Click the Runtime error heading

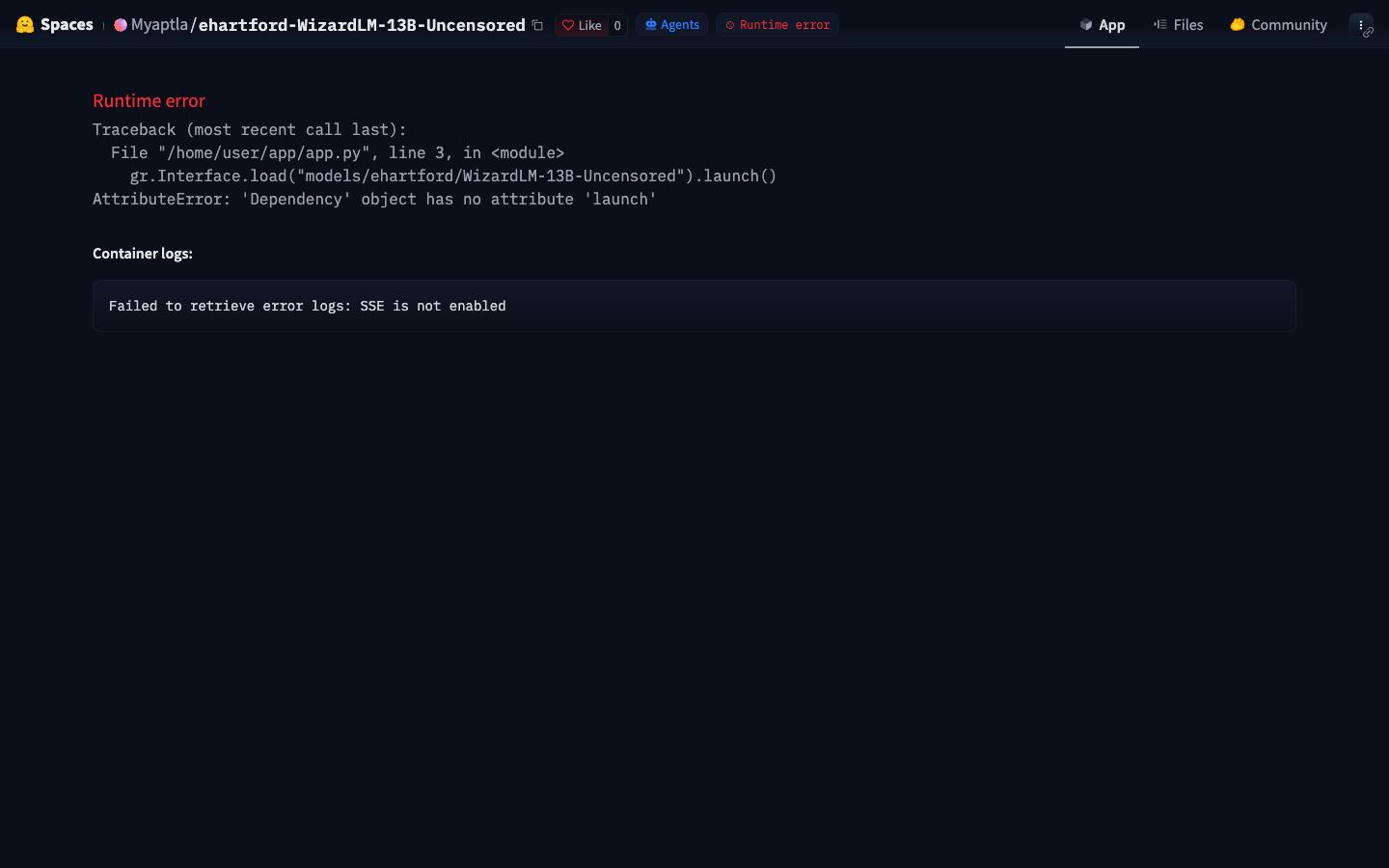(149, 100)
